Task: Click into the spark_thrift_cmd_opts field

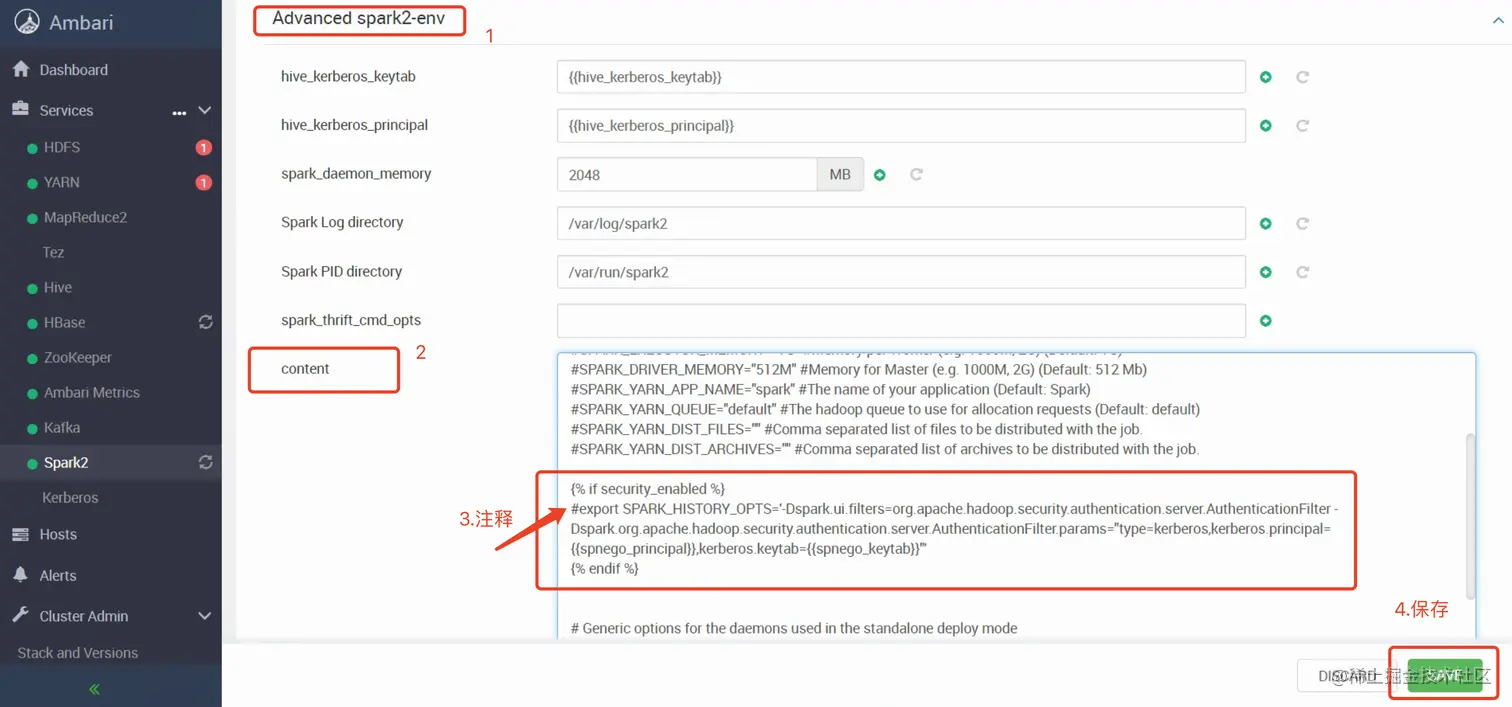Action: (901, 321)
